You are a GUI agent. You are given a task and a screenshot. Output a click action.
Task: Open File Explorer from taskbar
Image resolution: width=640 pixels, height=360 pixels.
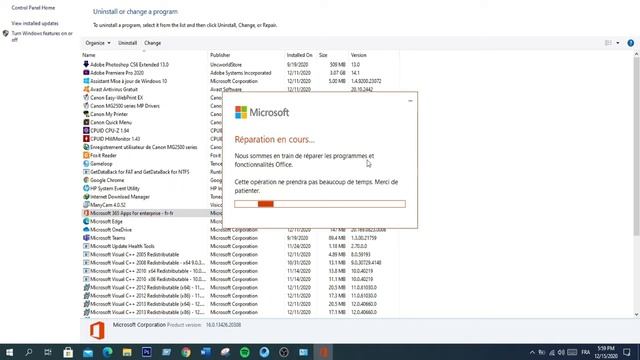(x=127, y=352)
